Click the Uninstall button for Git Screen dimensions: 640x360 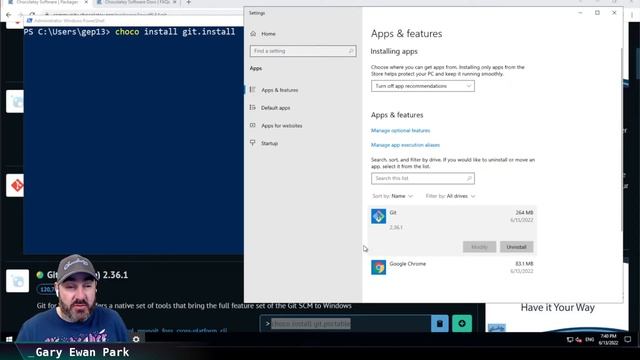click(x=516, y=247)
